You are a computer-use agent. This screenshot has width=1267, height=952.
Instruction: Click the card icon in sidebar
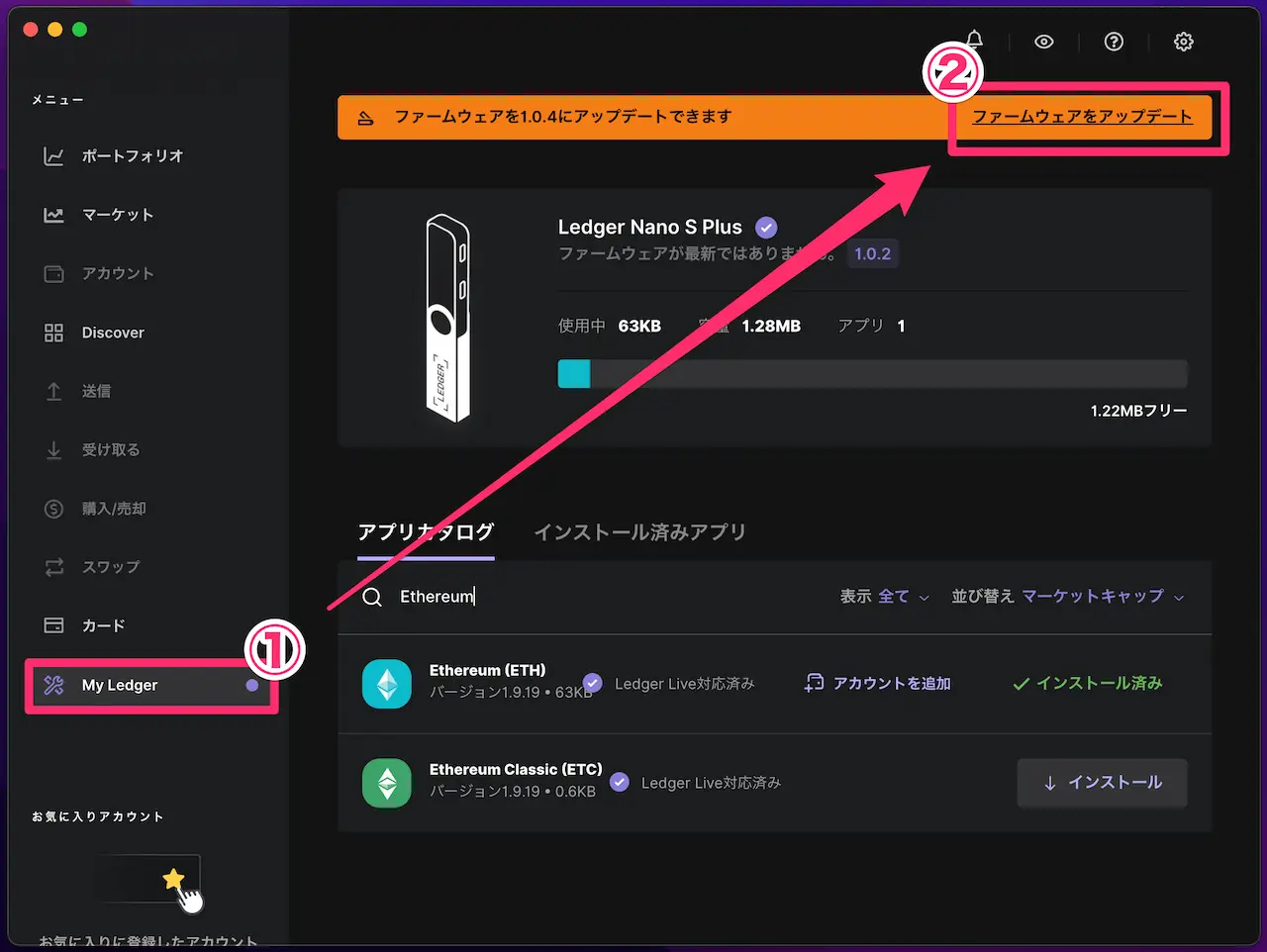(x=53, y=625)
